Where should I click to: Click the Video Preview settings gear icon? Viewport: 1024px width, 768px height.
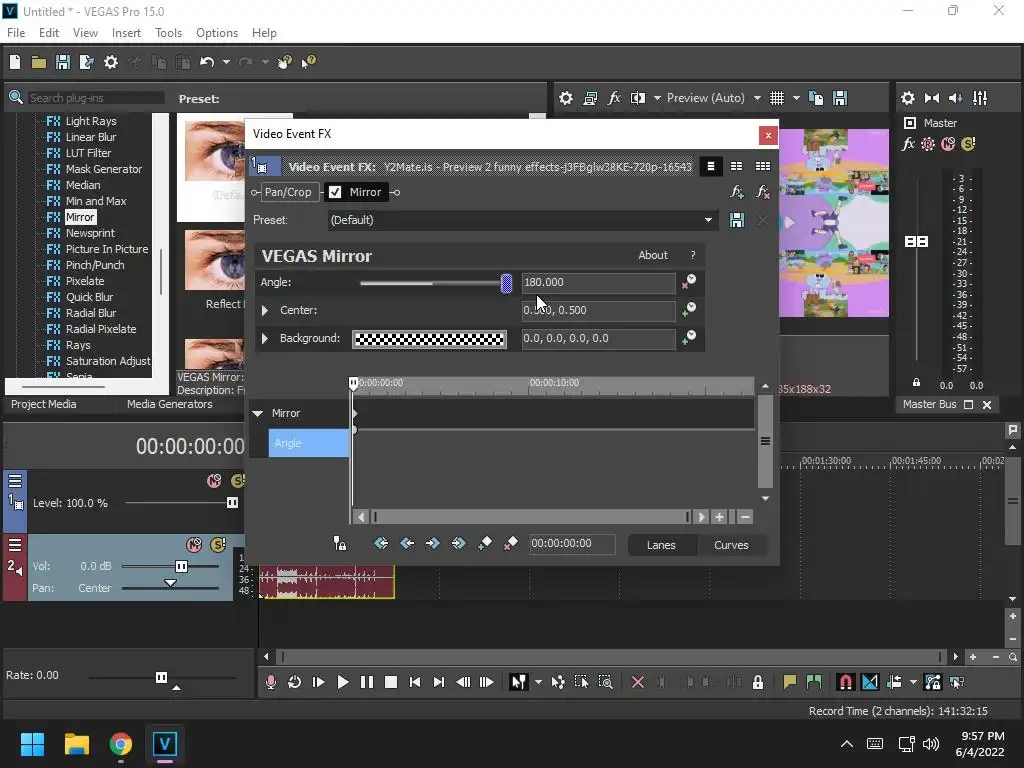point(566,98)
